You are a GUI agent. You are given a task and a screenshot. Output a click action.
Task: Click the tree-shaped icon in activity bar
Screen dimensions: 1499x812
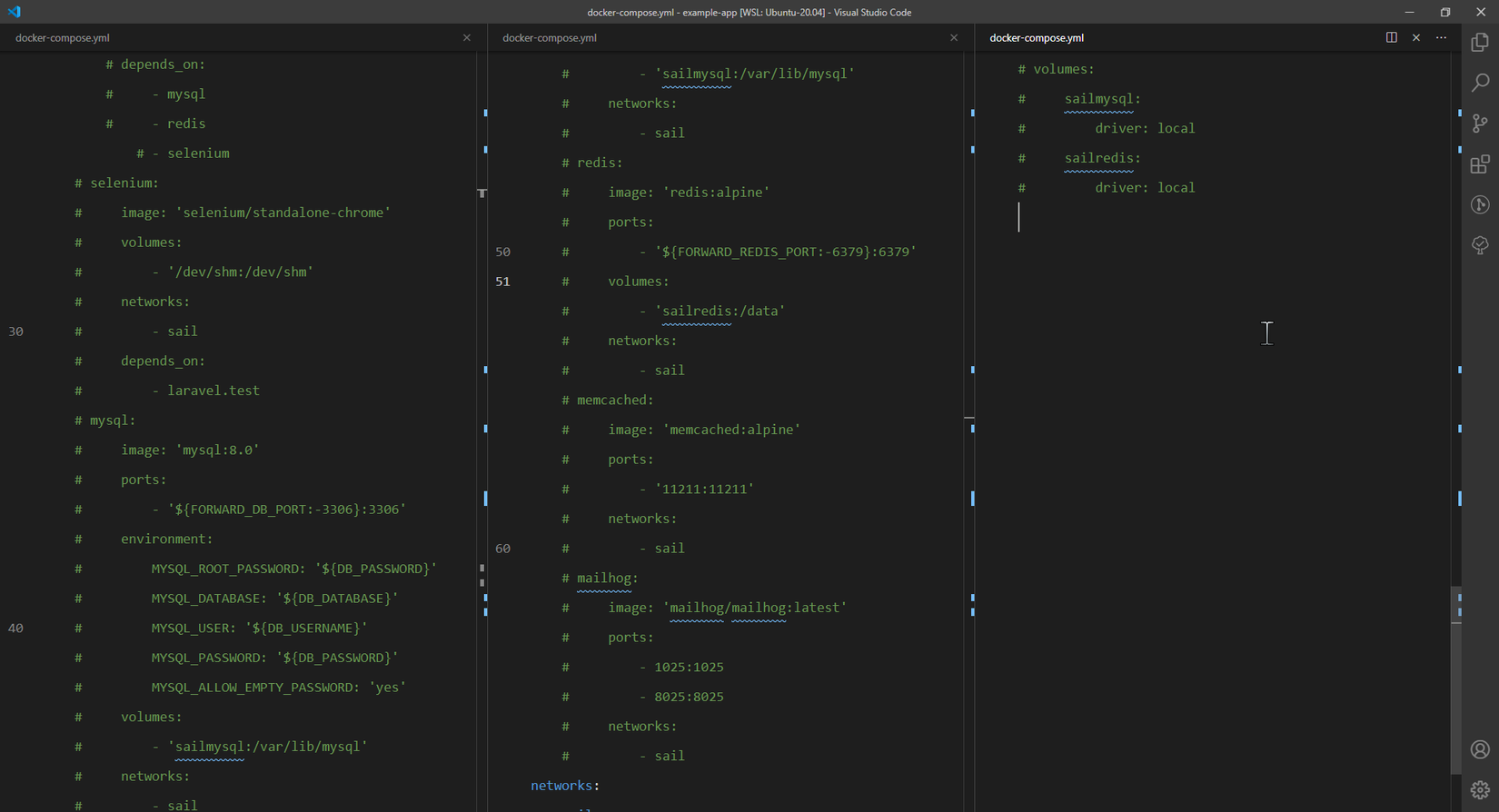pyautogui.click(x=1480, y=245)
